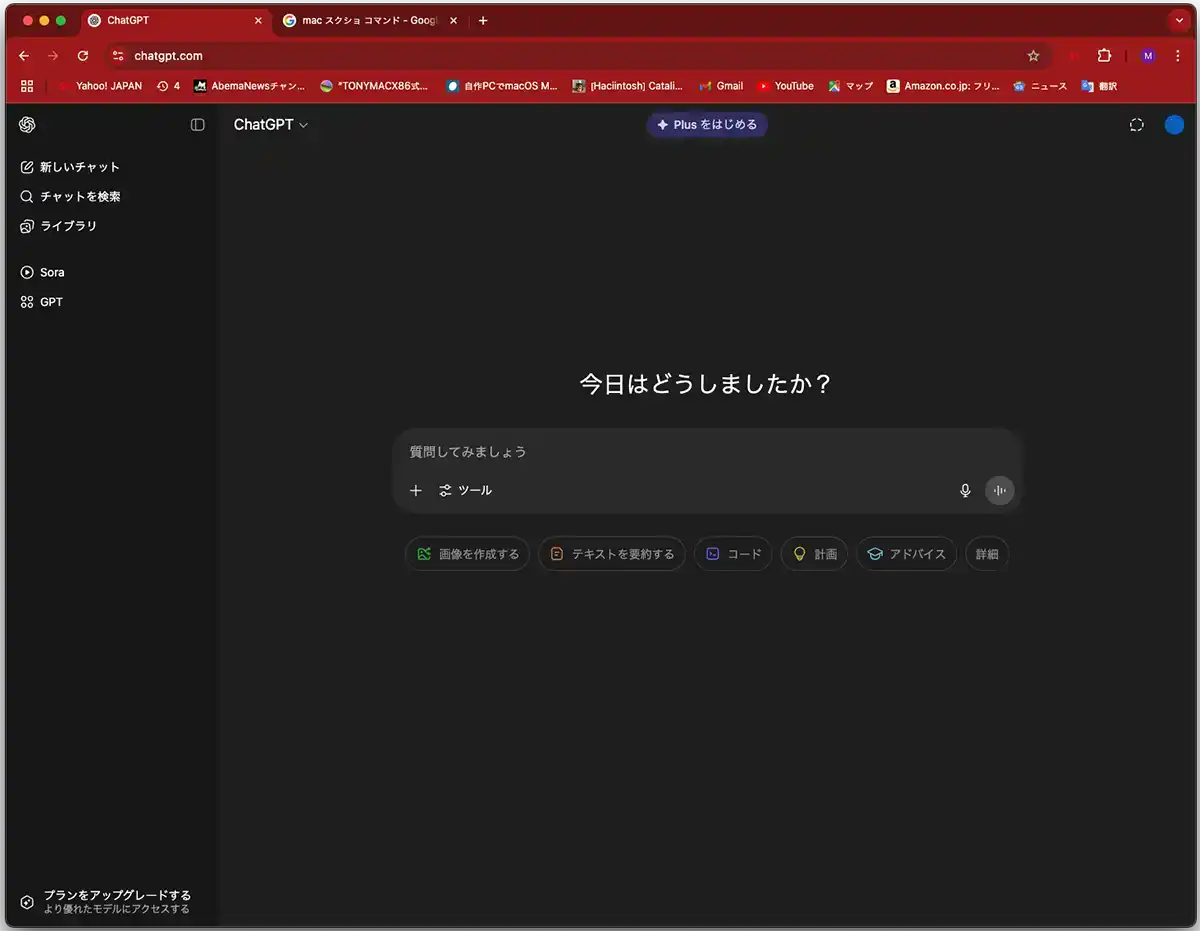Open the 自作PCでmacOS bookmark
The image size is (1200, 931).
pyautogui.click(x=502, y=86)
